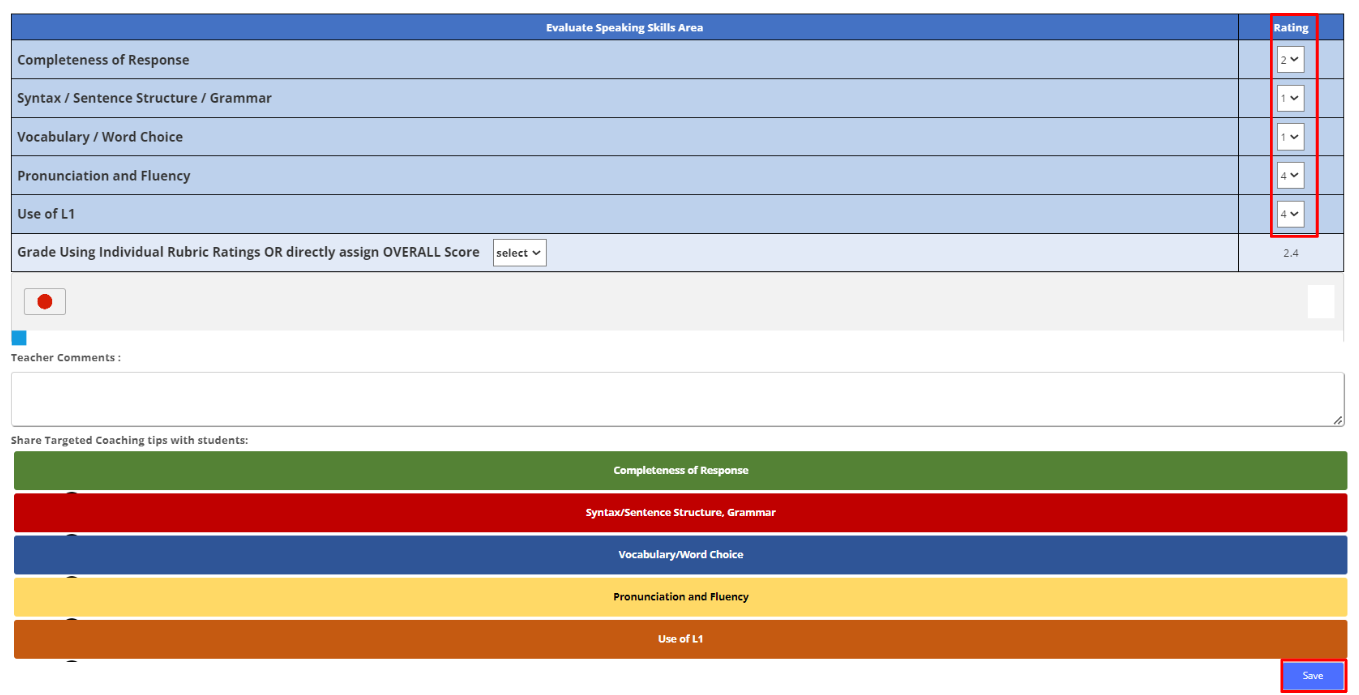Open the Completeness of Response rating dropdown

coord(1290,60)
